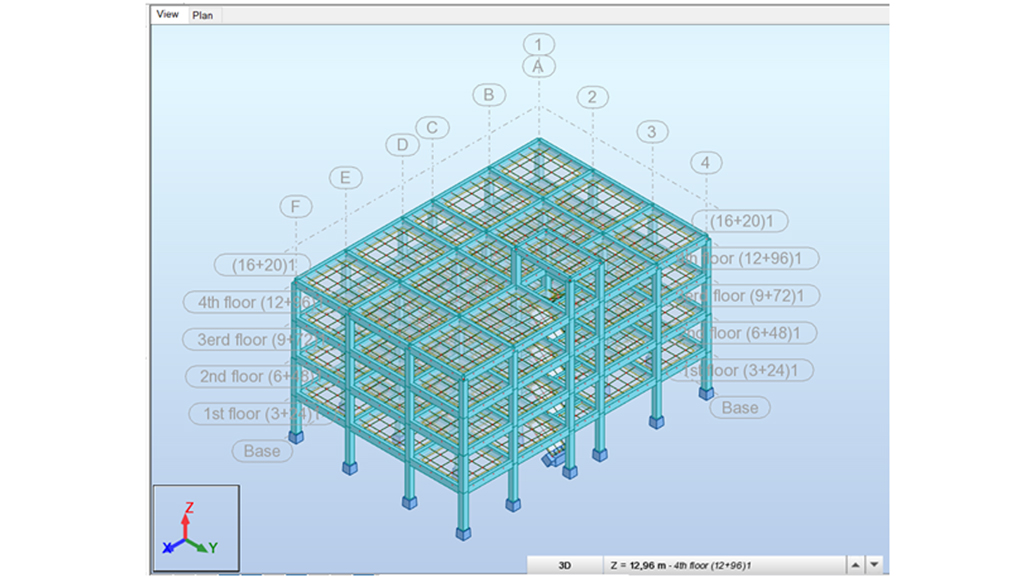The height and width of the screenshot is (576, 1024).
Task: Click the left-side Base level label
Action: click(x=262, y=451)
